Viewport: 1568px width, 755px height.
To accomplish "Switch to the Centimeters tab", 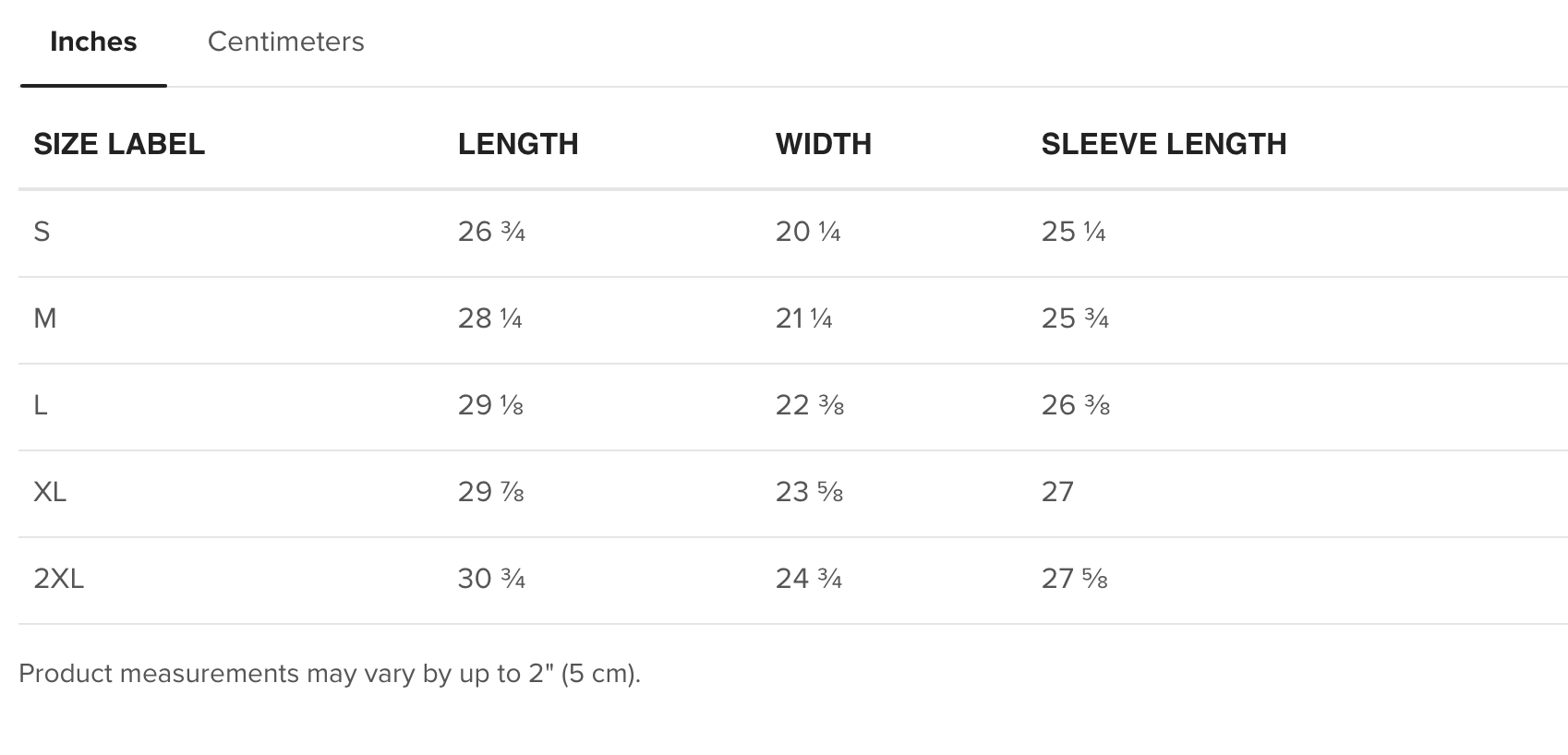I will point(285,42).
